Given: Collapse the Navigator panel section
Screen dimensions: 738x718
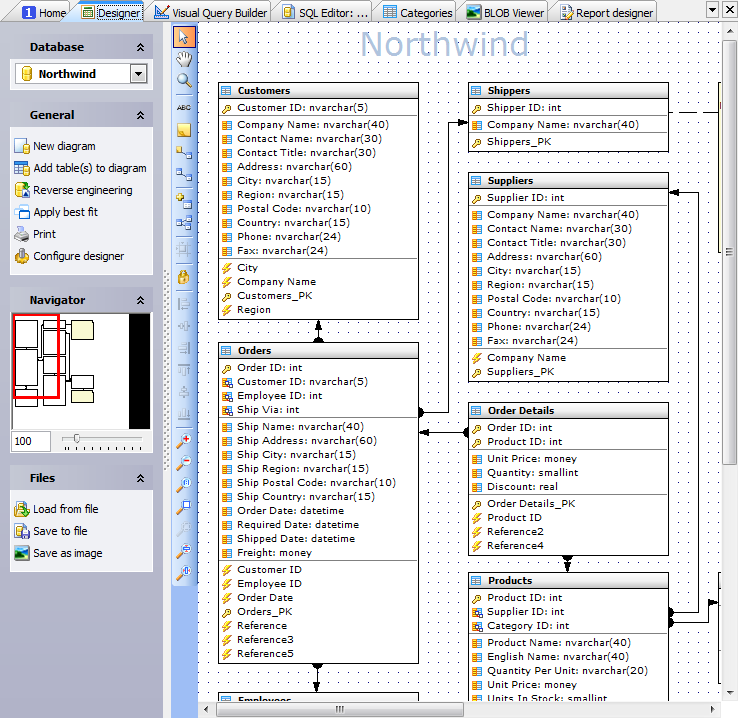Looking at the screenshot, I should tap(140, 300).
